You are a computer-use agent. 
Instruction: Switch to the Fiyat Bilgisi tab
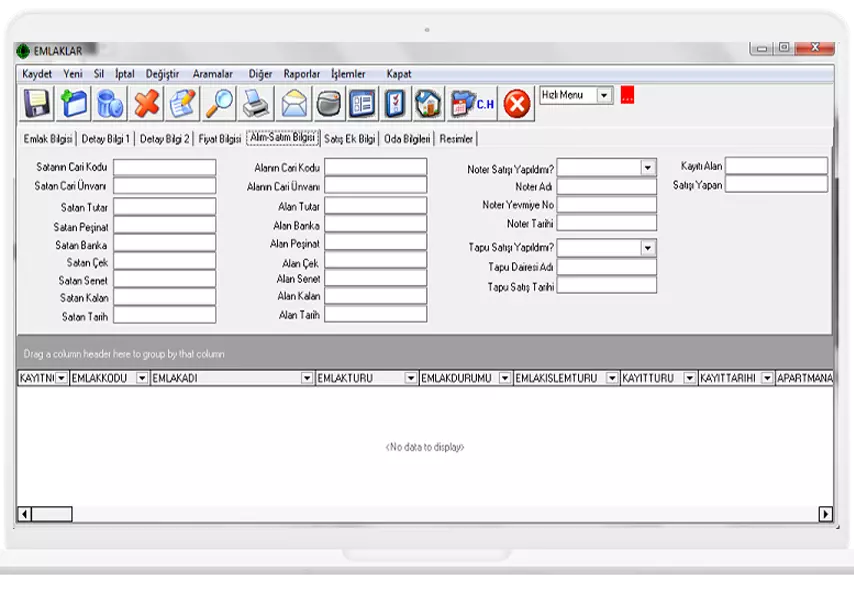(x=220, y=139)
